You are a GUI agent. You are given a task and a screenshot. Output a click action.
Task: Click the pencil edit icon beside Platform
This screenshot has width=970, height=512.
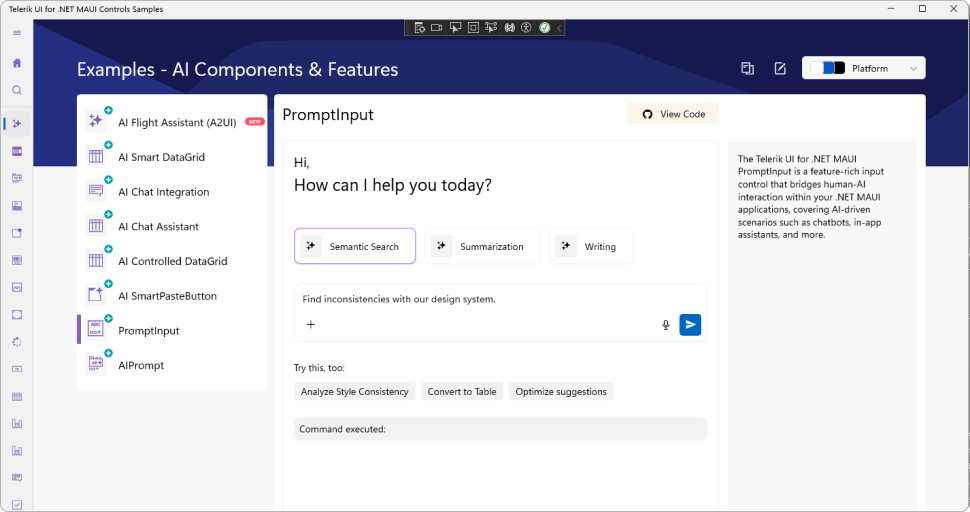780,69
